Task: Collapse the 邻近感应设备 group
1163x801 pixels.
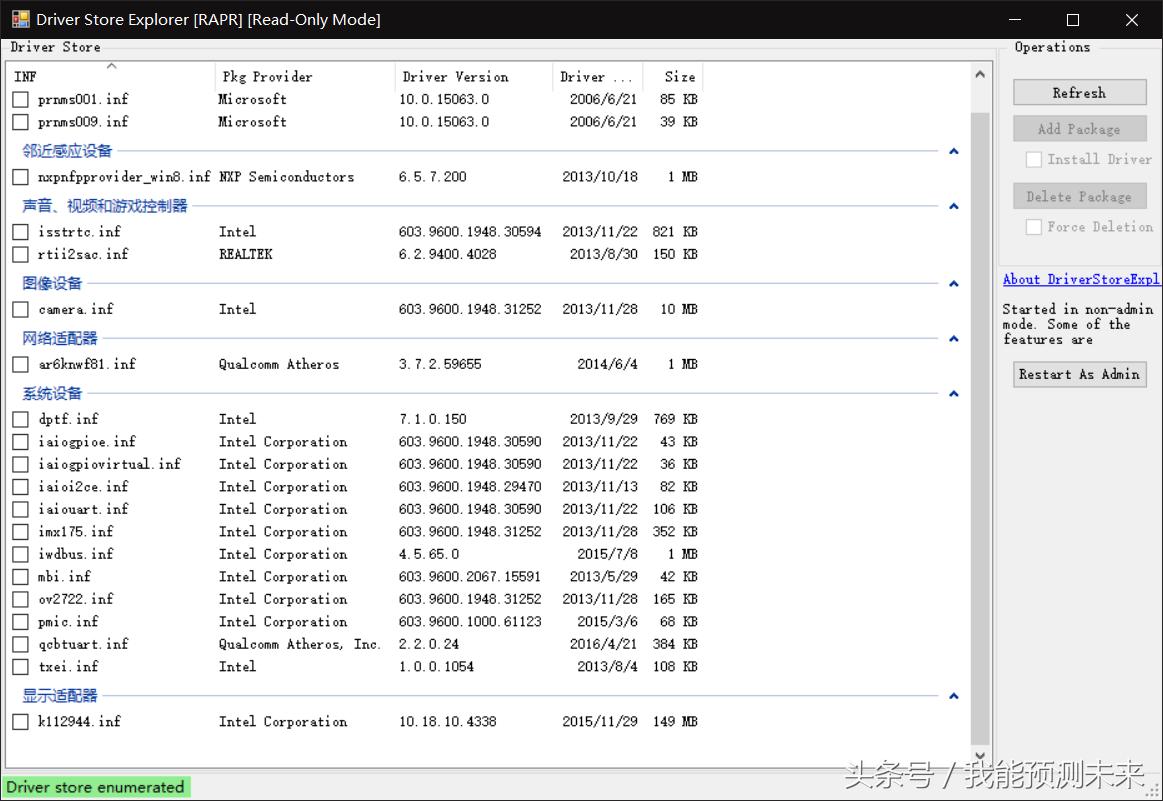Action: coord(953,151)
